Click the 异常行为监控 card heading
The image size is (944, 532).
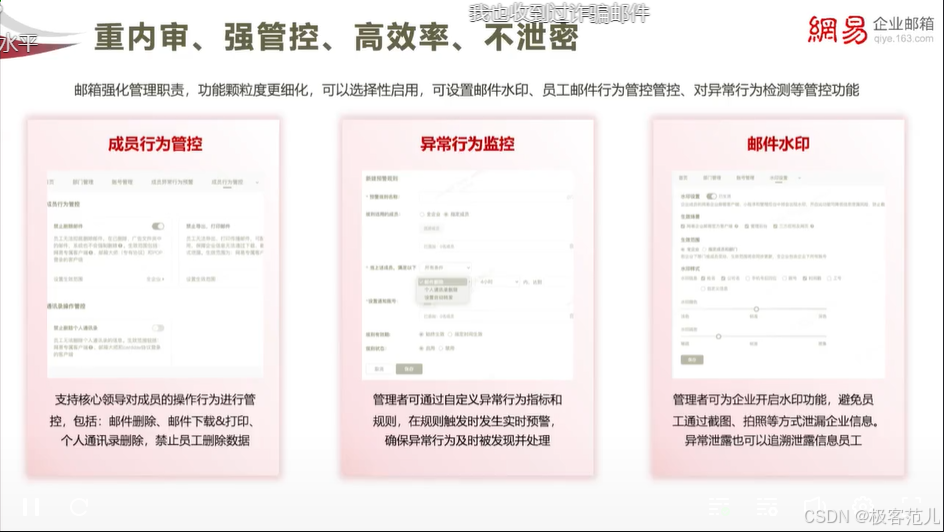pos(467,144)
